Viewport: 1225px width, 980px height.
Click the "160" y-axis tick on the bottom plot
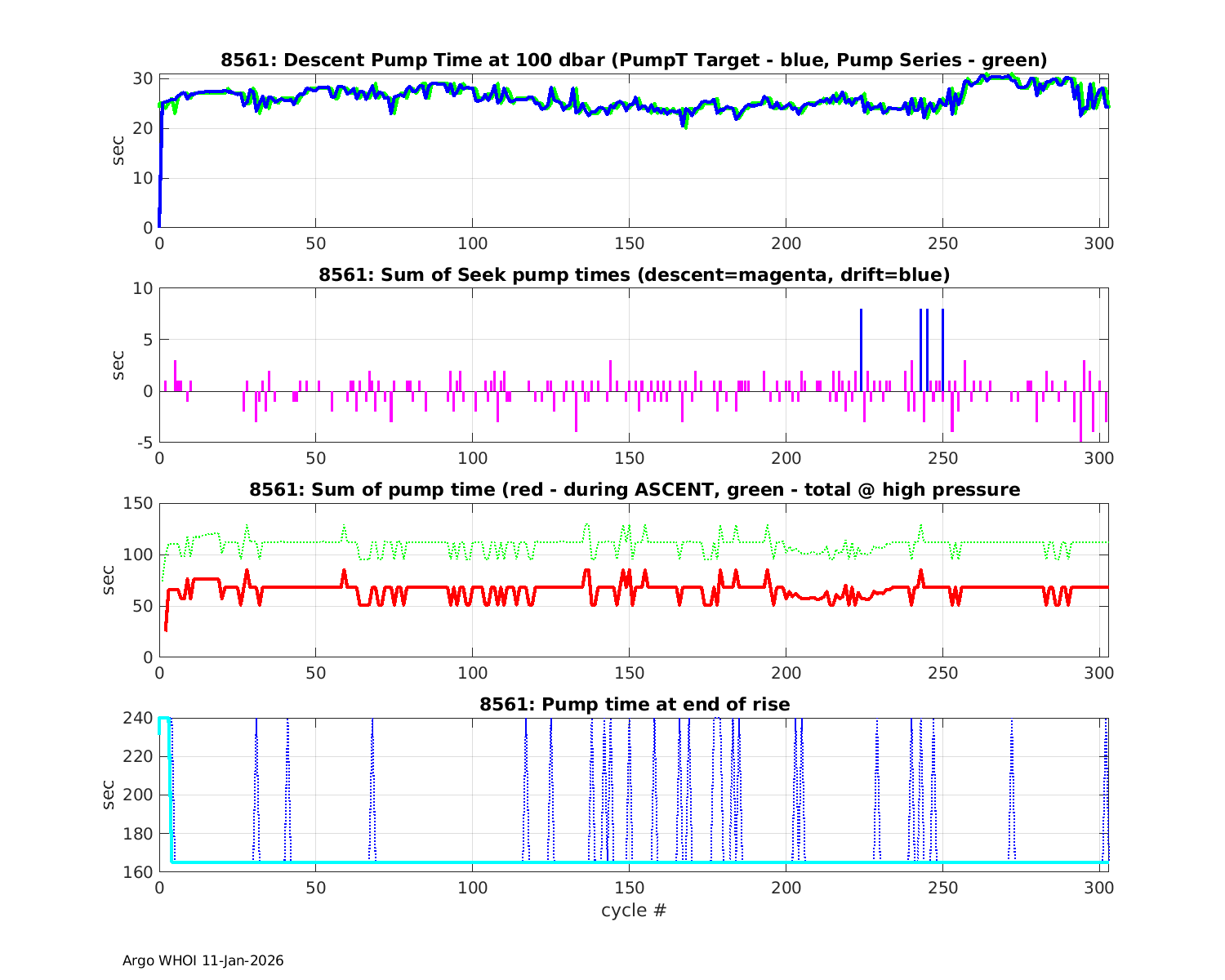pos(137,871)
